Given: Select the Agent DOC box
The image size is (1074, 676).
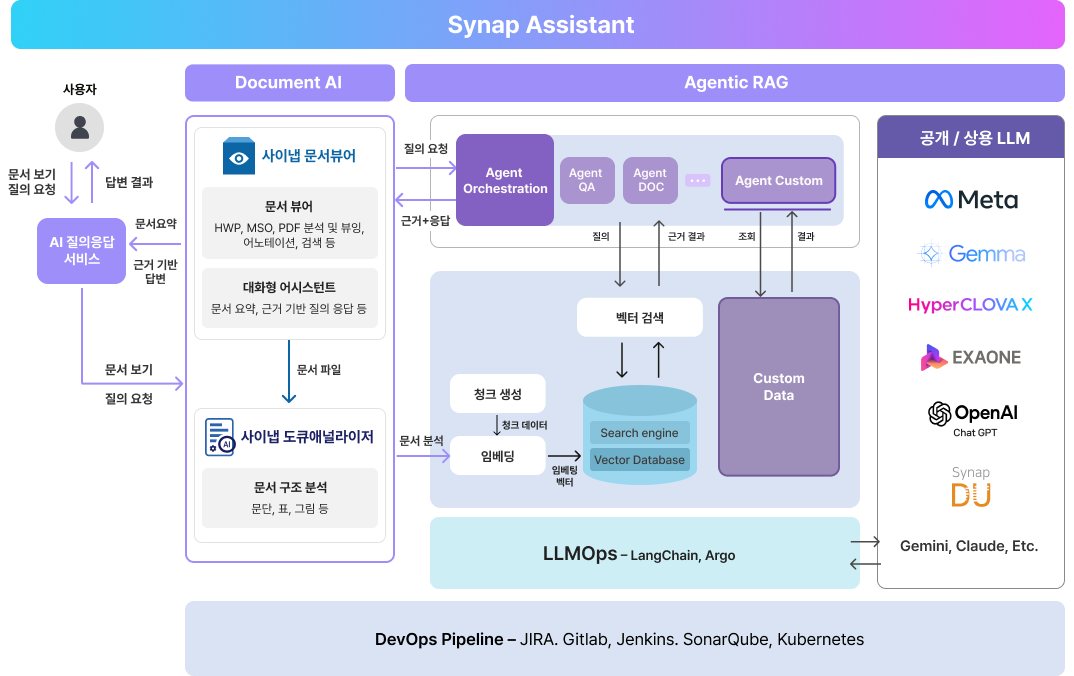Looking at the screenshot, I should [650, 181].
